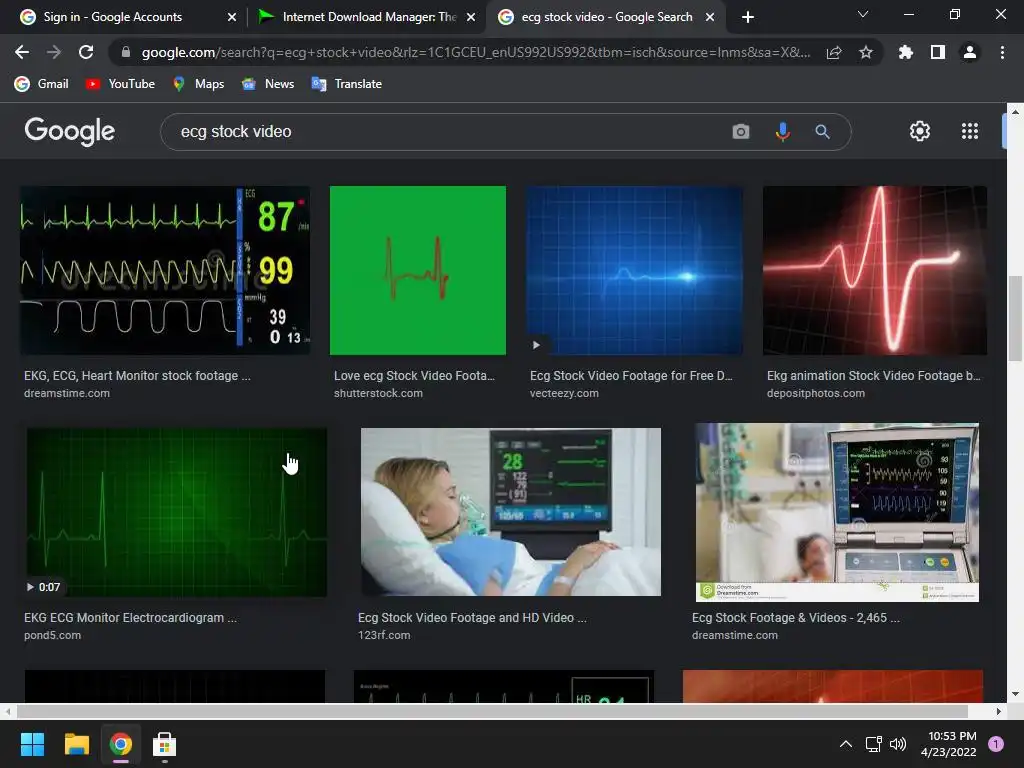
Task: Expand the system tray hidden icons chevron
Action: (846, 744)
